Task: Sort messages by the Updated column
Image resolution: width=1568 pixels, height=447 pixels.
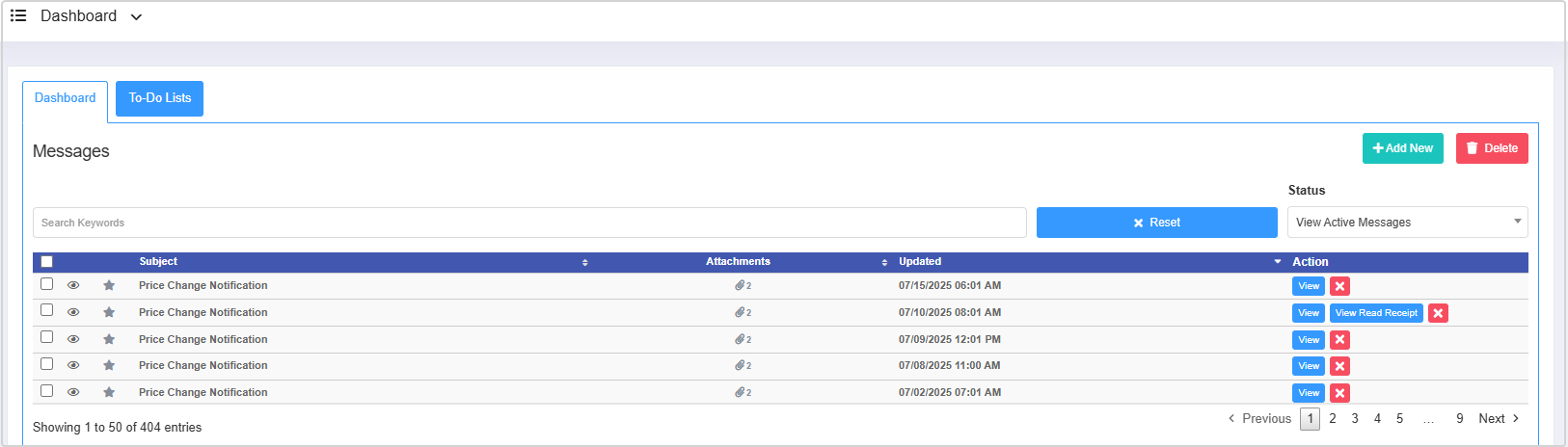Action: (x=920, y=262)
